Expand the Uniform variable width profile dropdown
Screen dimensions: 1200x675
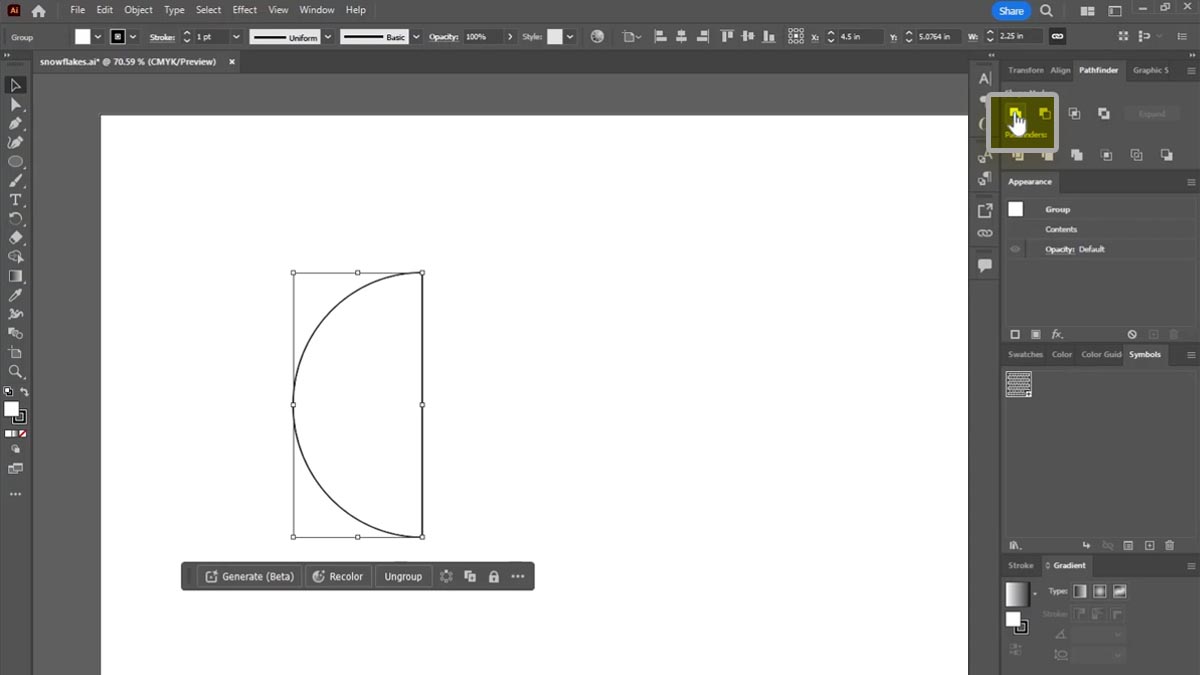tap(327, 37)
